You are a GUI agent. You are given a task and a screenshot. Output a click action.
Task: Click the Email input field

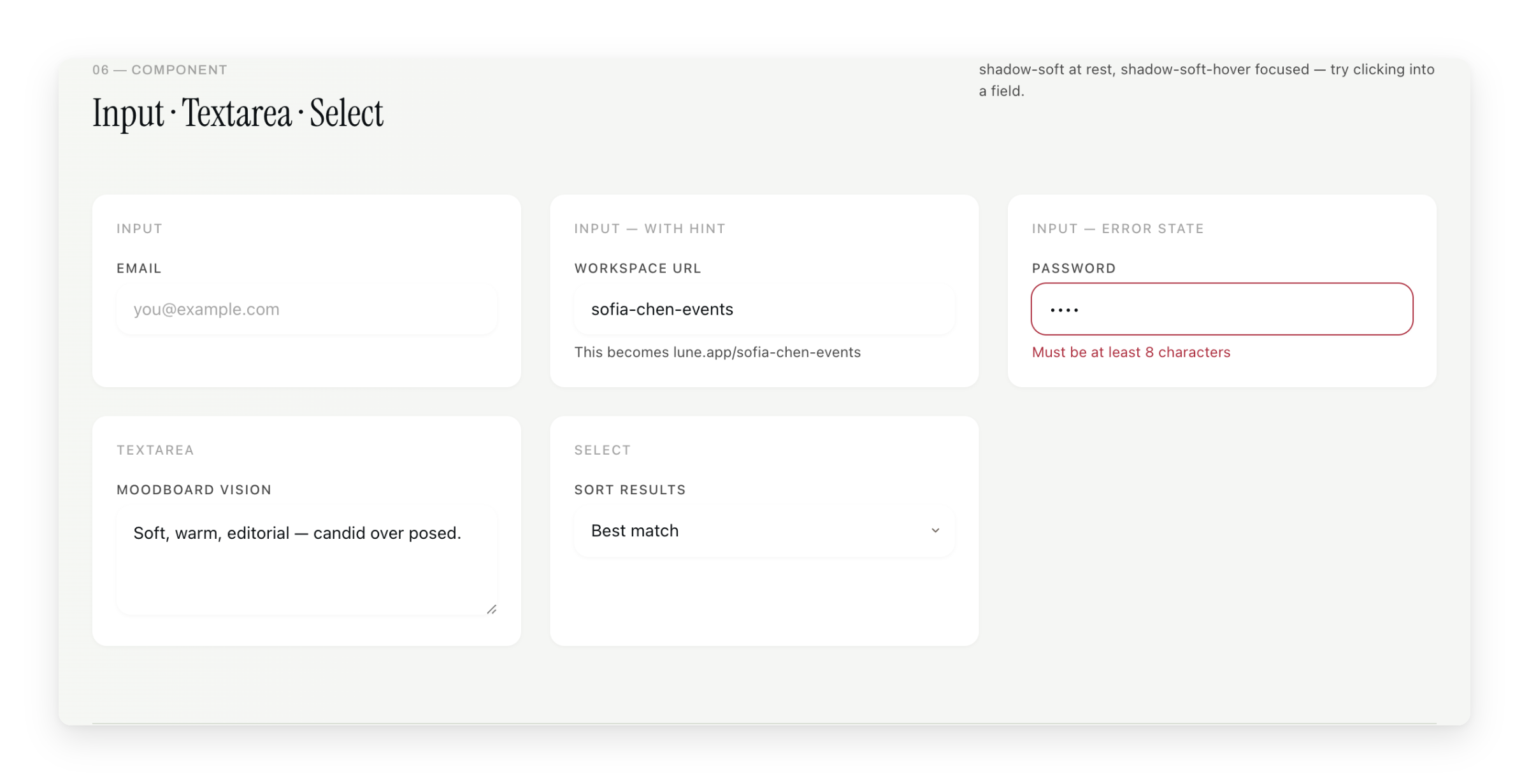[x=306, y=309]
